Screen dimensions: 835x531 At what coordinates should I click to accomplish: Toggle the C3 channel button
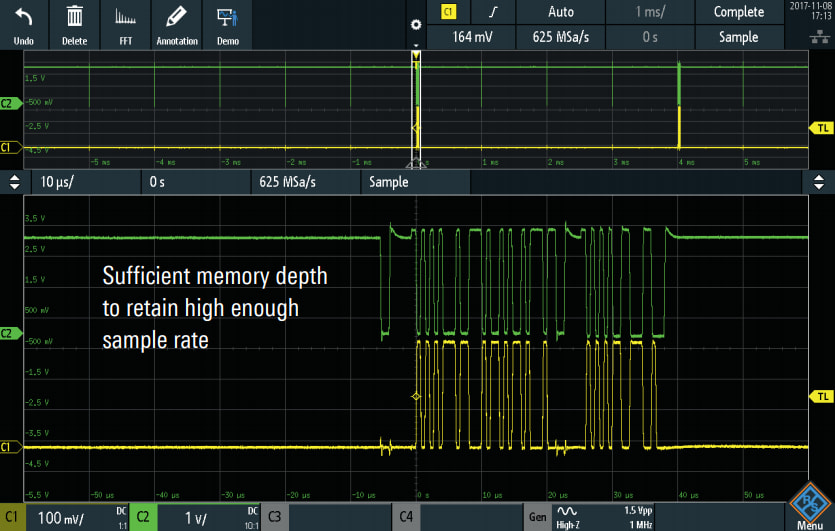274,517
